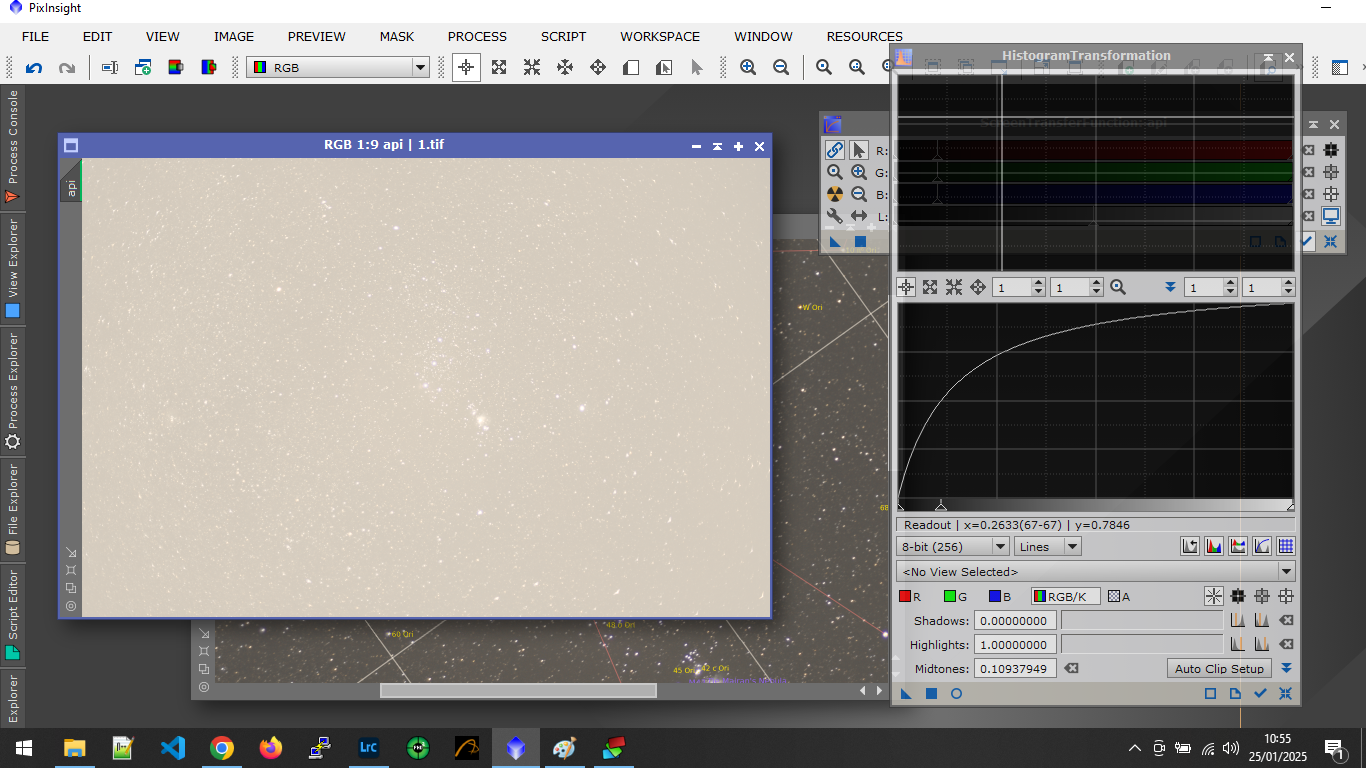The image size is (1366, 768).
Task: Click the Redo arrow in main toolbar
Action: (67, 68)
